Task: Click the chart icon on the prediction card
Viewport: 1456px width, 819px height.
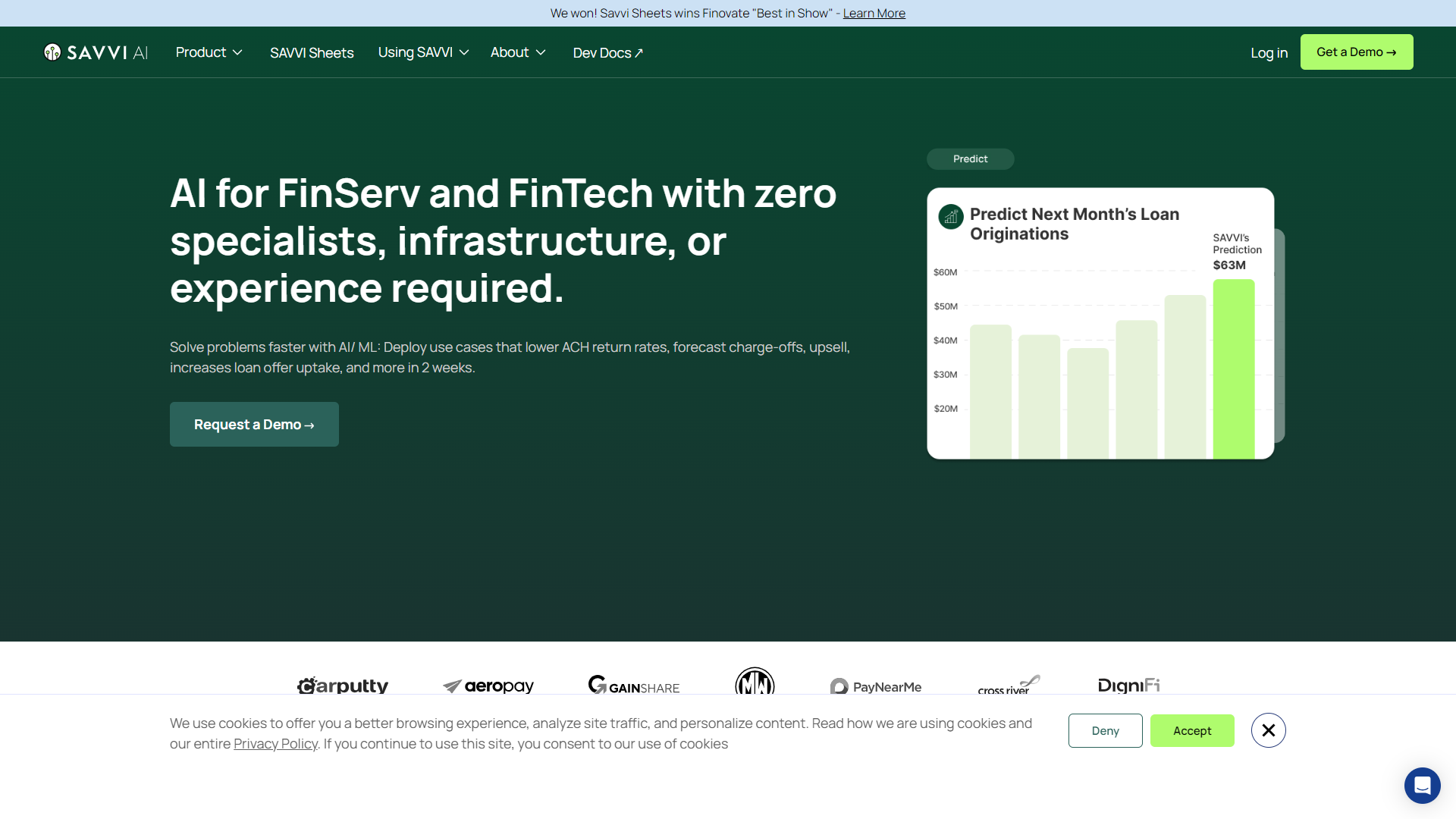Action: [950, 217]
